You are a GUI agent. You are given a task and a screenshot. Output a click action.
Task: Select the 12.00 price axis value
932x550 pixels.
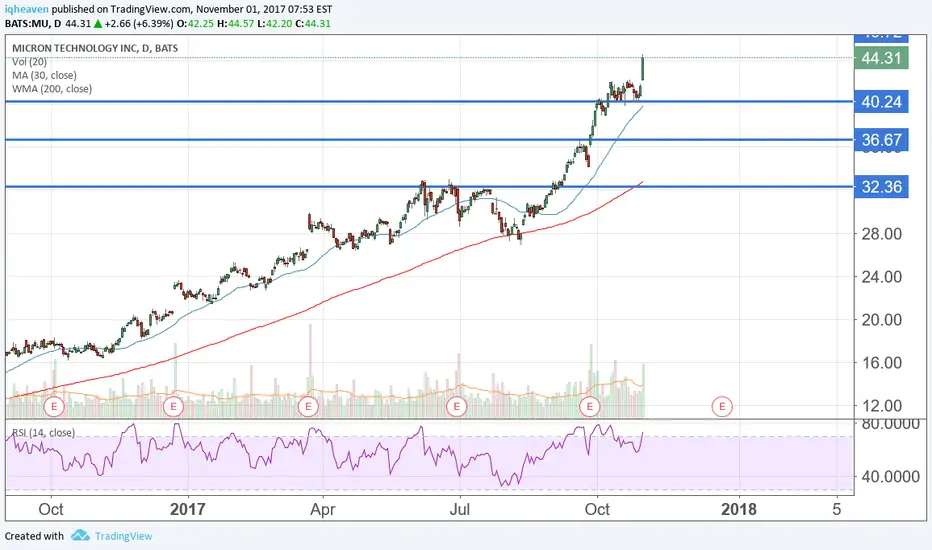(882, 406)
